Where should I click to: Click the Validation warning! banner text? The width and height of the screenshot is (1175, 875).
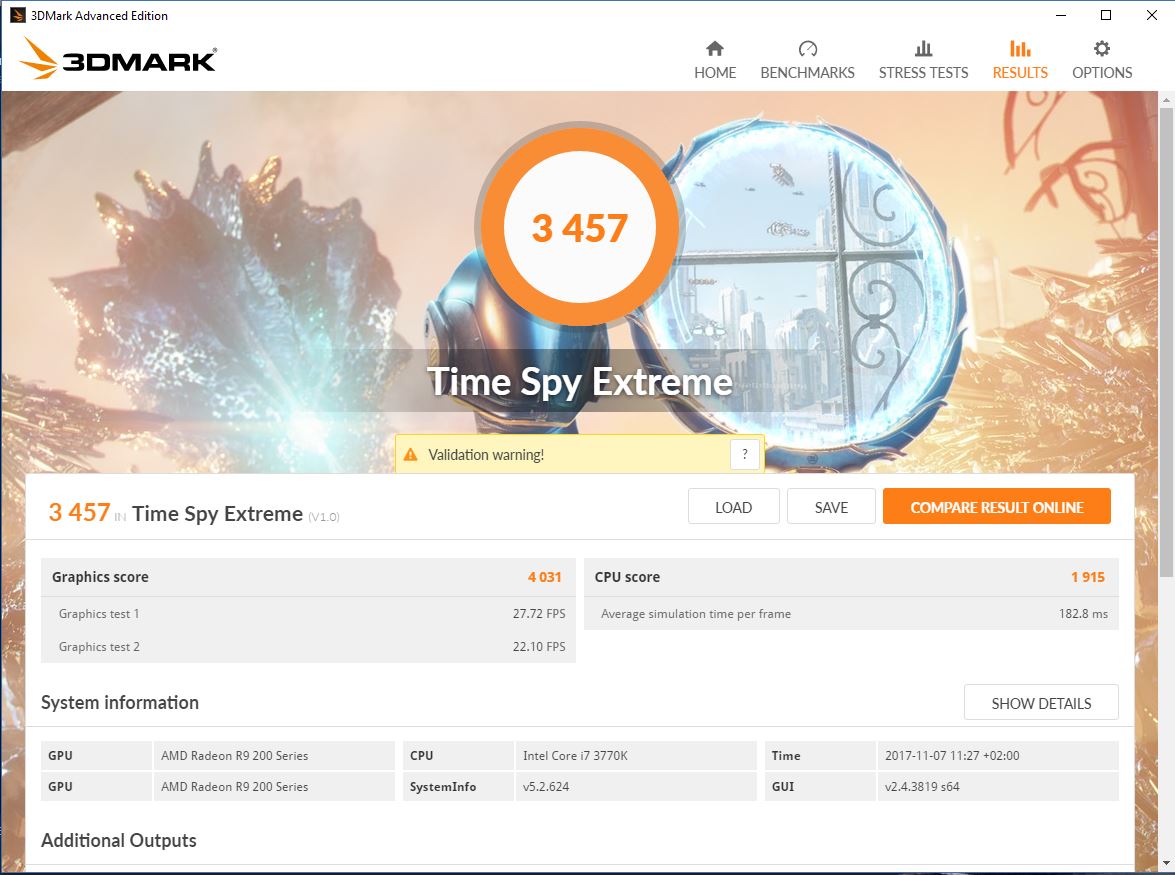[x=486, y=455]
